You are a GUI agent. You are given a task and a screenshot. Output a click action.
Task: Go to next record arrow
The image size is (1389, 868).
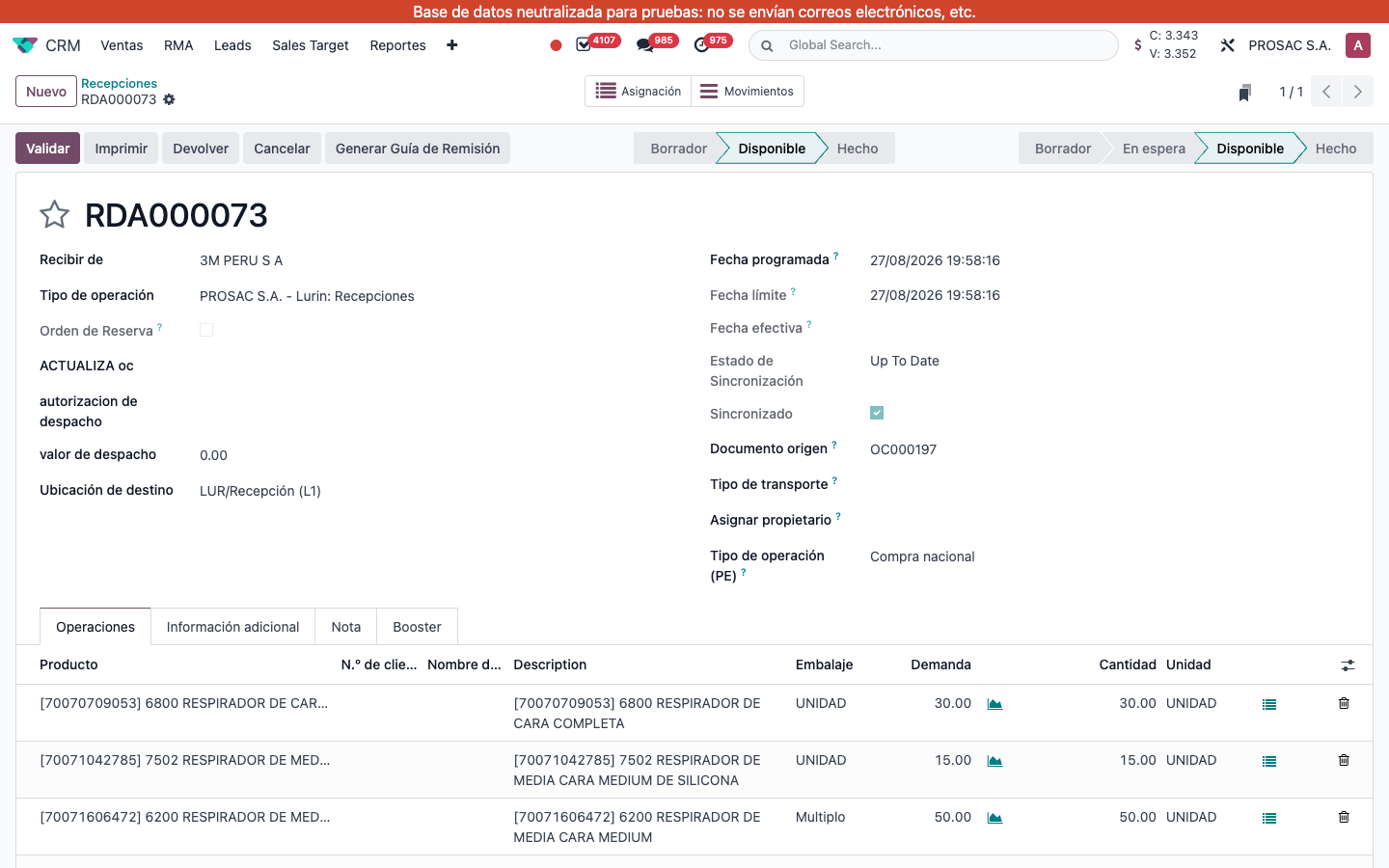pyautogui.click(x=1358, y=92)
